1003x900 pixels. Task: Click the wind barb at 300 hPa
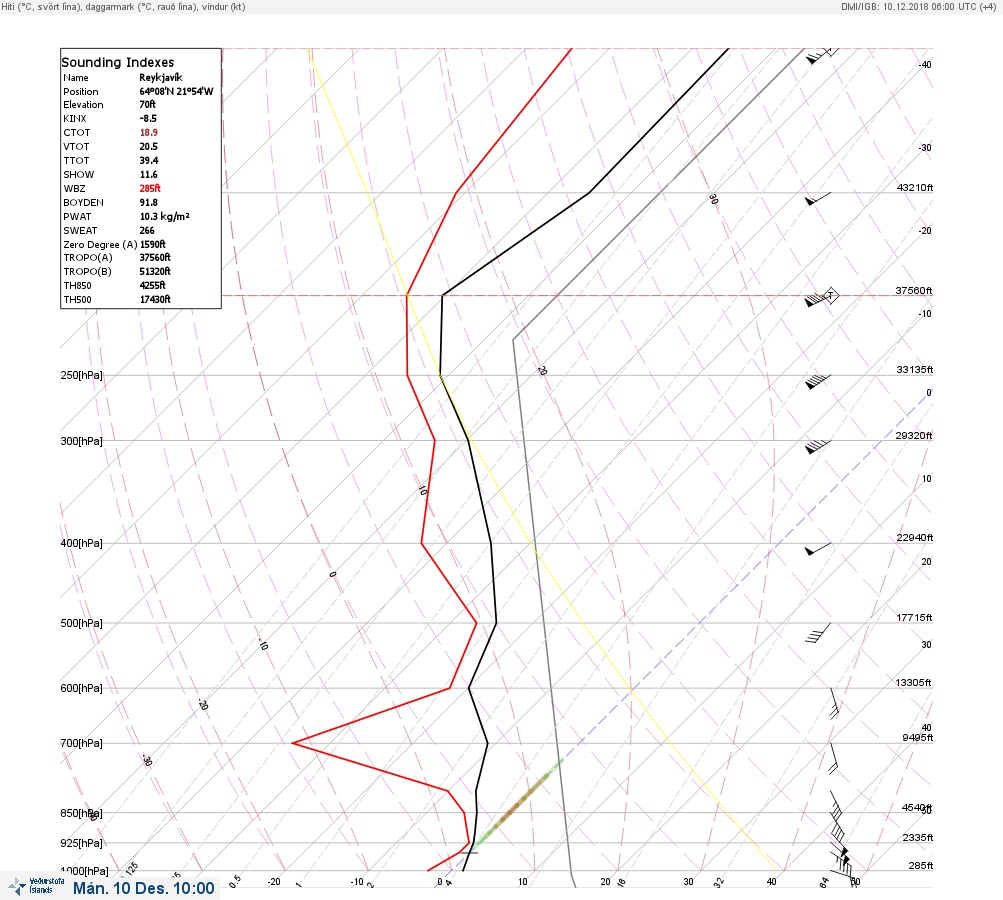point(818,446)
